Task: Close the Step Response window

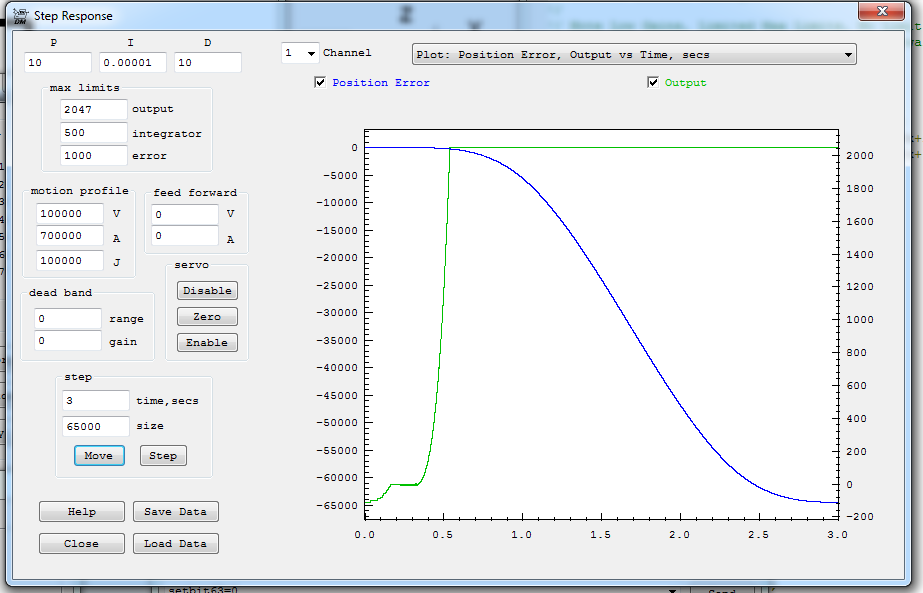Action: pyautogui.click(x=884, y=10)
